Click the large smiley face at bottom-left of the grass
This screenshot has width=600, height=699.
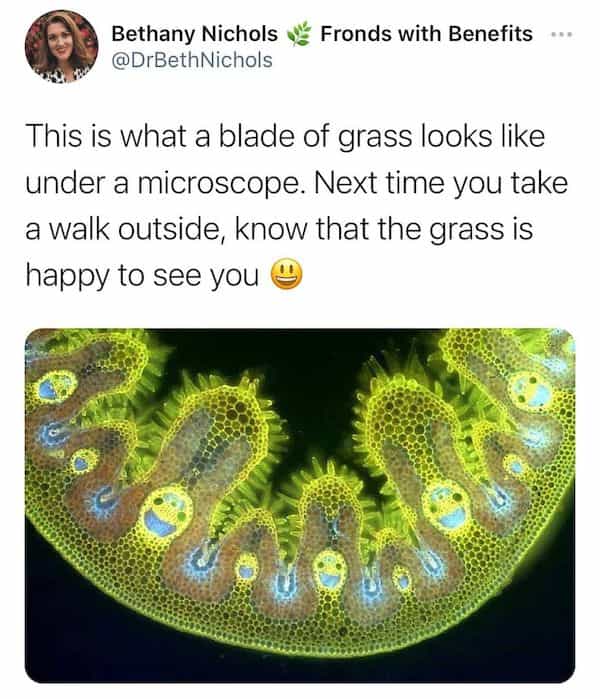[x=167, y=512]
